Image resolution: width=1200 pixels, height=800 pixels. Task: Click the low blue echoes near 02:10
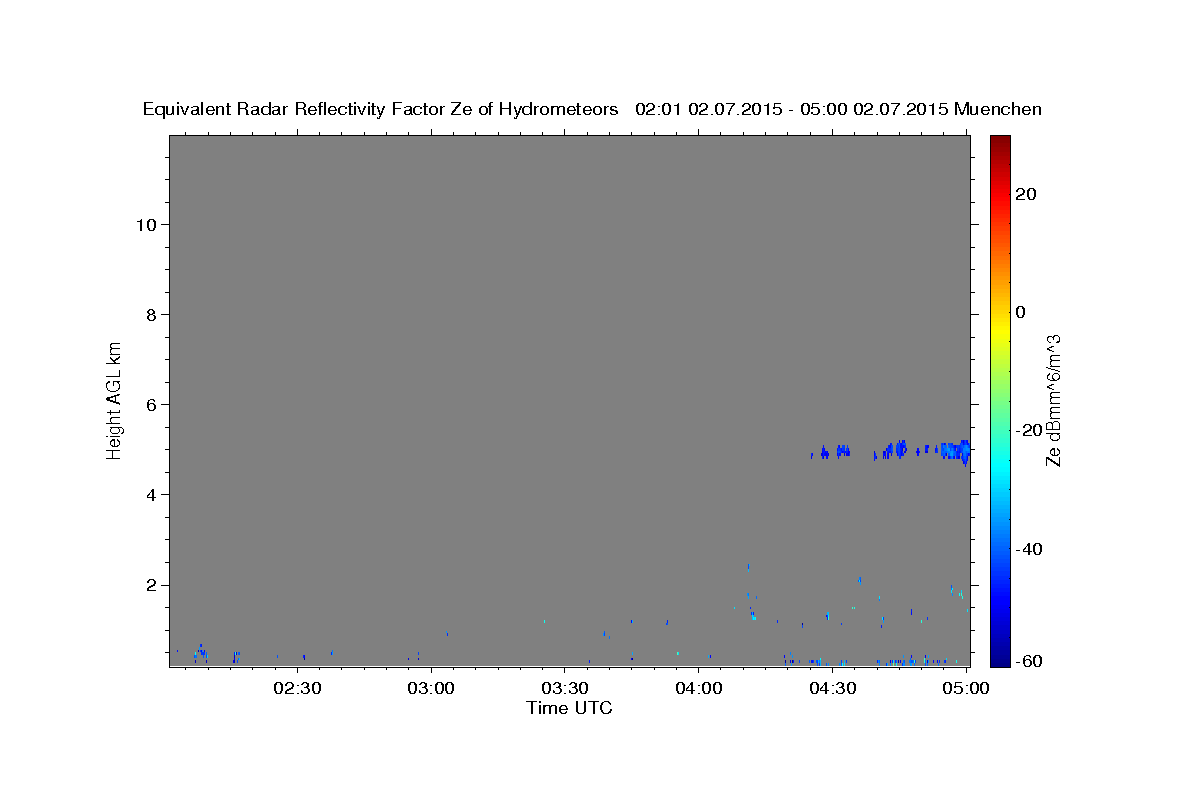[201, 654]
